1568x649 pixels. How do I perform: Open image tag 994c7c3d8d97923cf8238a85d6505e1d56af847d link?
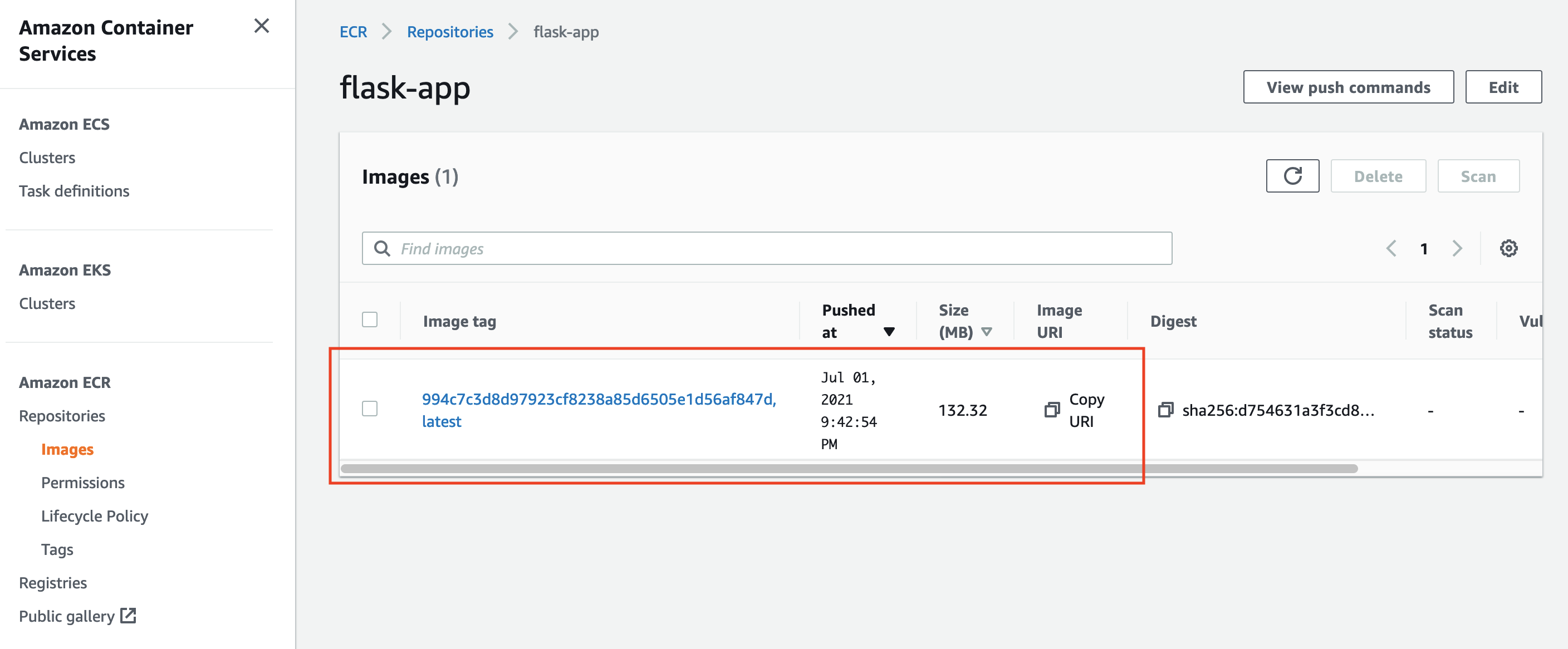[x=599, y=399]
